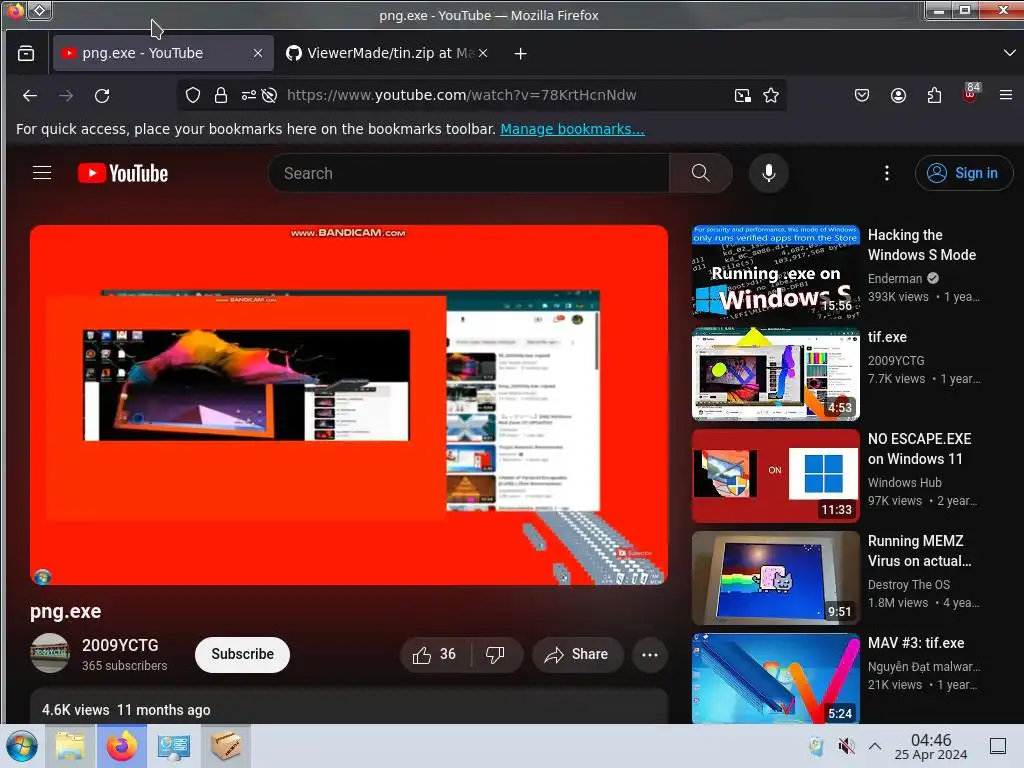1024x768 pixels.
Task: Open NO ESCAPE.EXE on Windows 11 thumbnail
Action: 776,475
